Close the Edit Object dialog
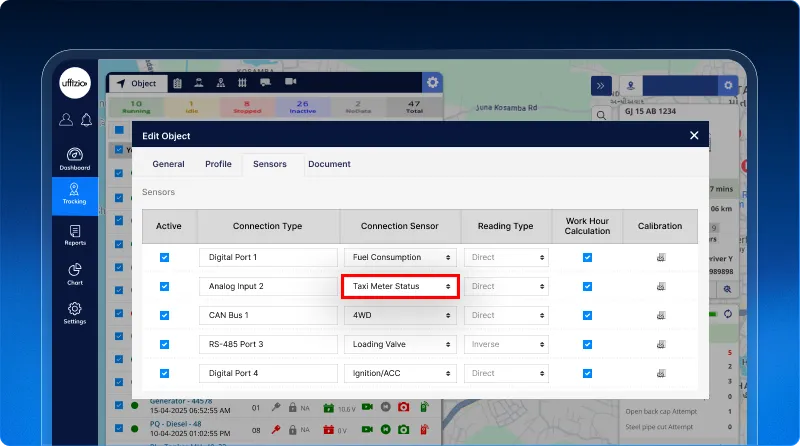This screenshot has height=446, width=800. (694, 135)
